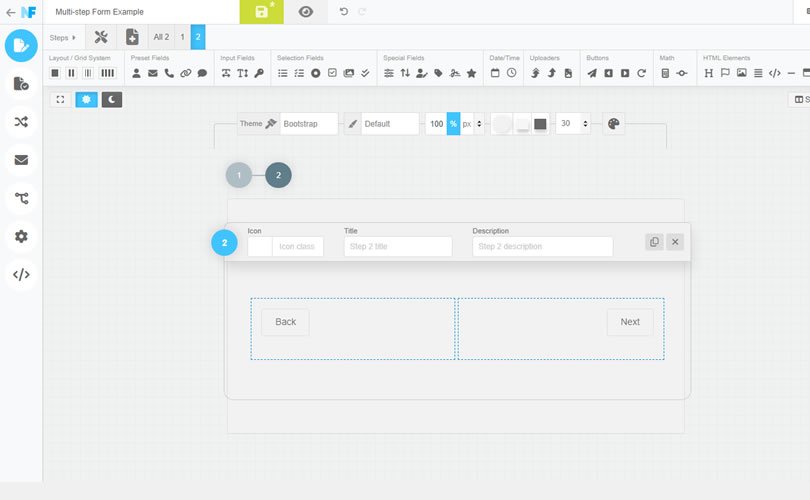Show All 2 steps tab
Screen dimensions: 810x500
pyautogui.click(x=161, y=37)
